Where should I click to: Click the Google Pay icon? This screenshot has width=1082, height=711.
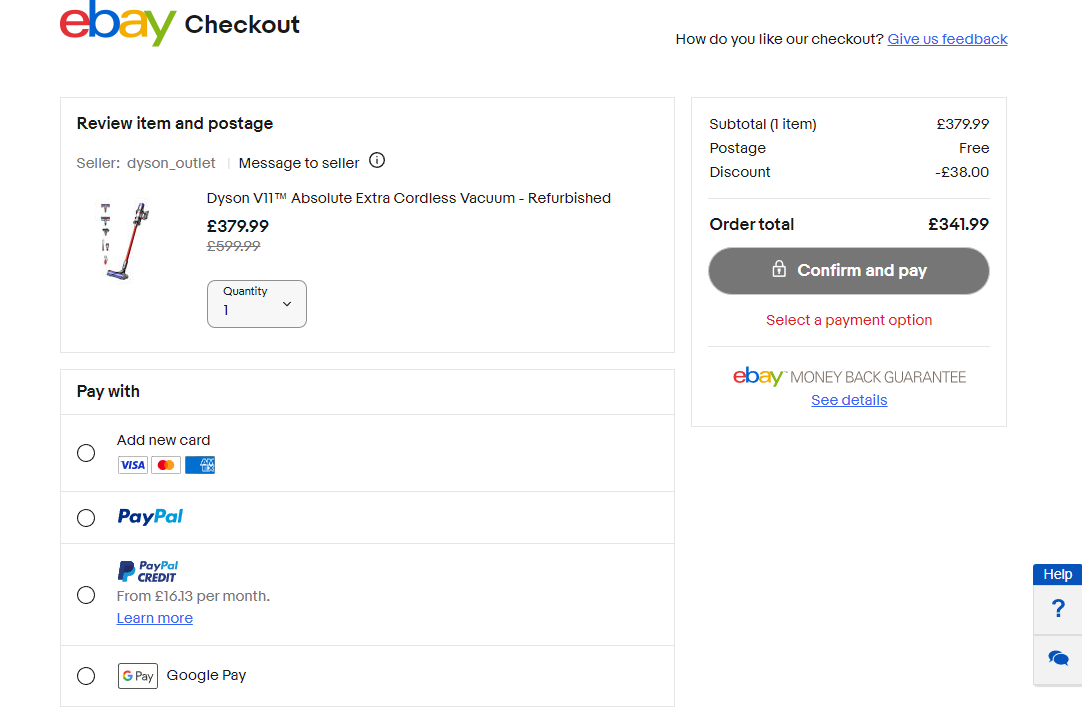[138, 675]
